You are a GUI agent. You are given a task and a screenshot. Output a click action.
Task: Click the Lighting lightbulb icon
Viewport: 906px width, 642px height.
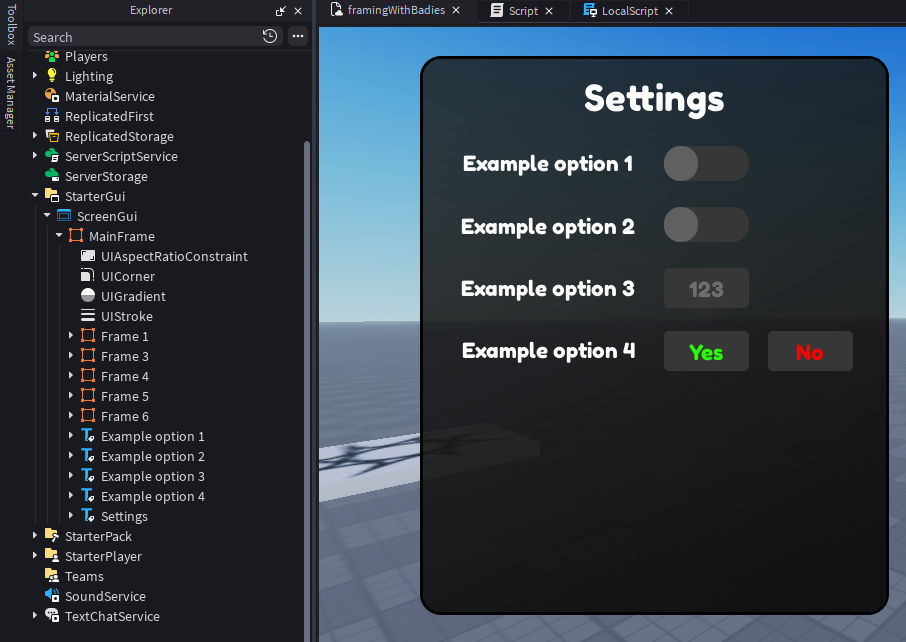(52, 76)
